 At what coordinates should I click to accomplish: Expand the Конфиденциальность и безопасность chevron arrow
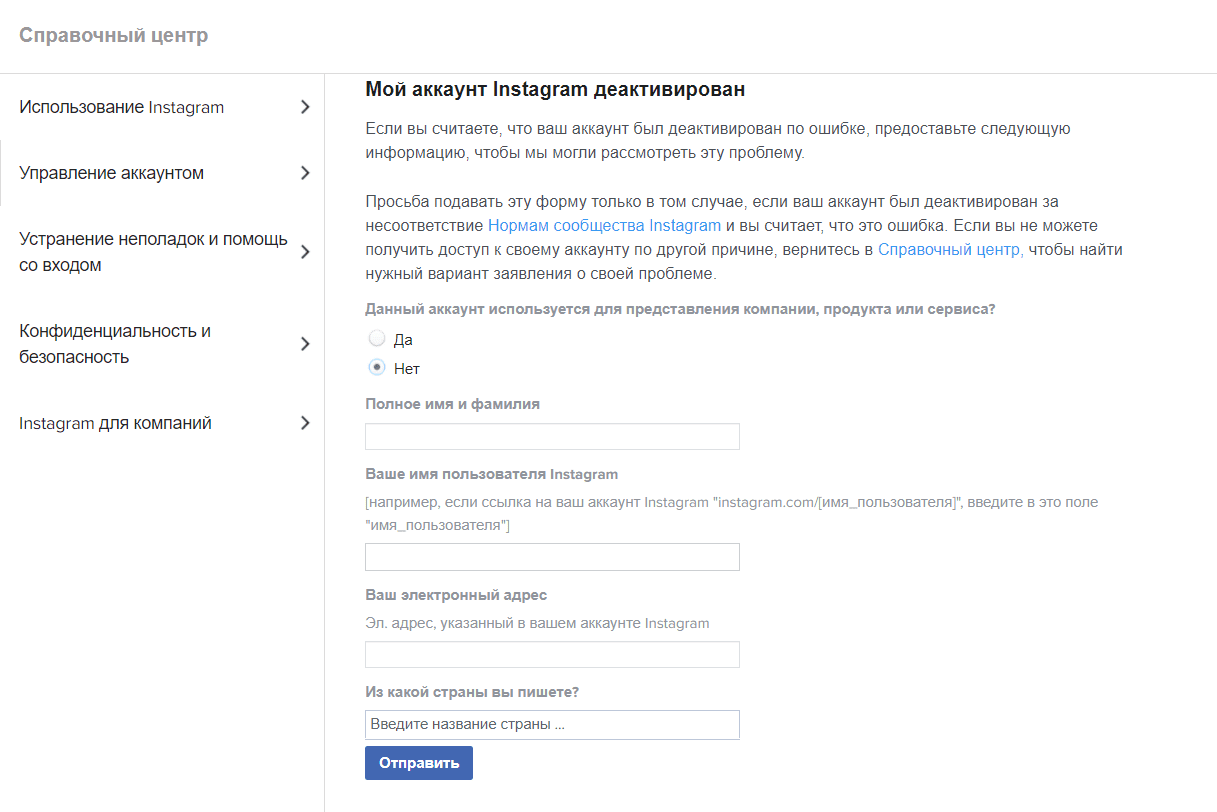[305, 344]
